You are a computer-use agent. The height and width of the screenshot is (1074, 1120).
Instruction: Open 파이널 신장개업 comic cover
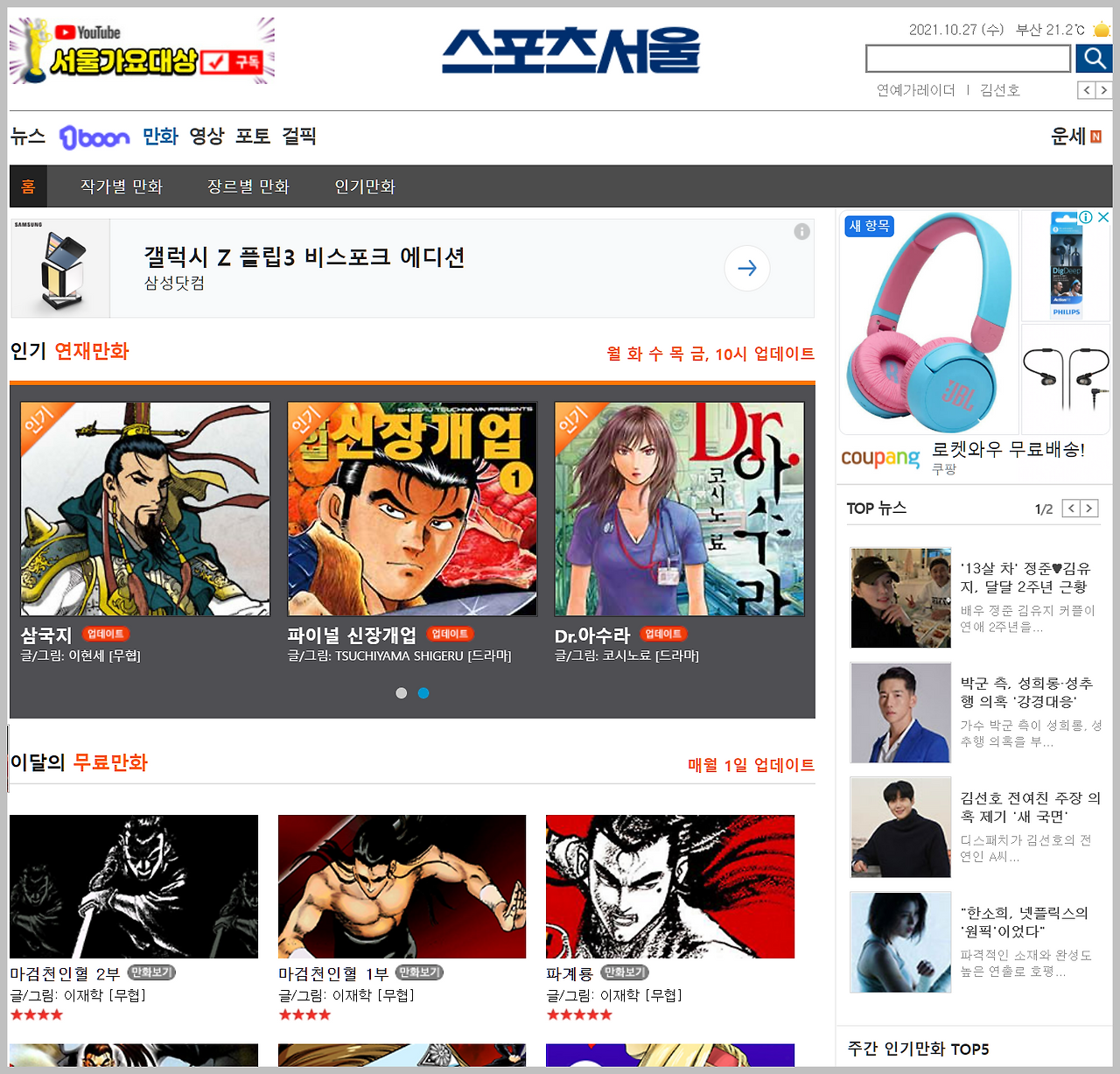coord(412,509)
